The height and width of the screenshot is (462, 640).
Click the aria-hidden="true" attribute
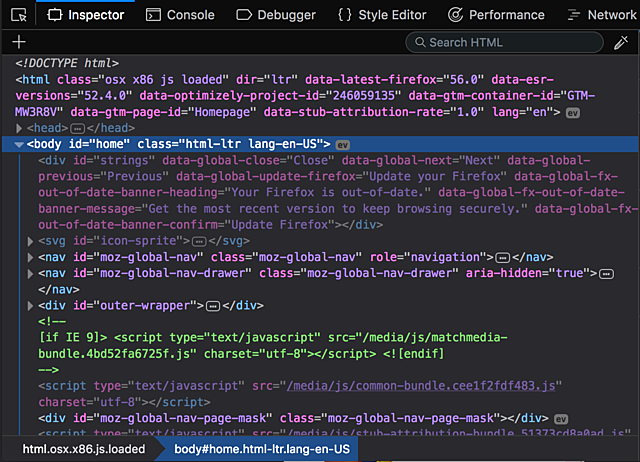(x=528, y=273)
